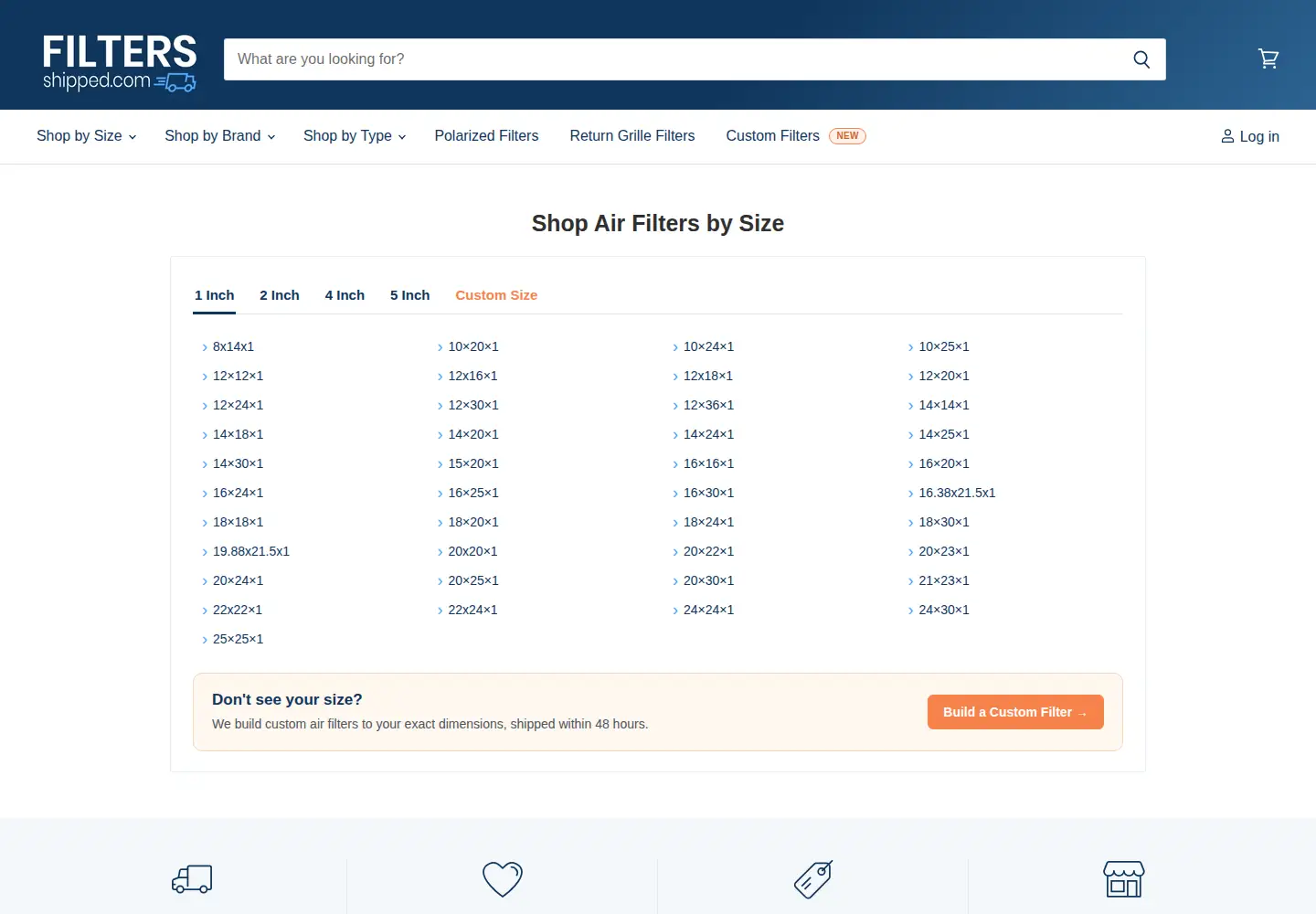Viewport: 1316px width, 914px height.
Task: Click the NEW badge beside Custom Filters
Action: [x=847, y=136]
